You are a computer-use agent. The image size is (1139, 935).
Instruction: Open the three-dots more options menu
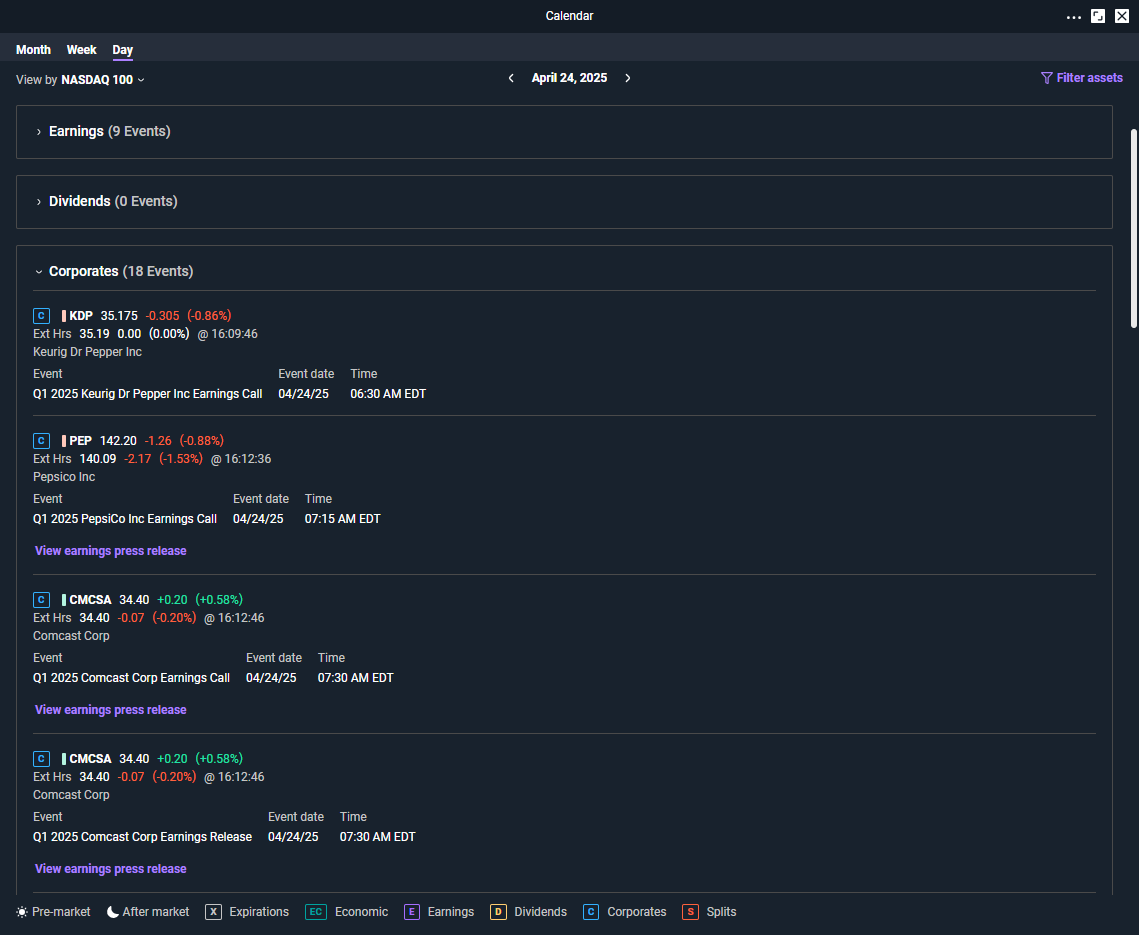(x=1074, y=17)
